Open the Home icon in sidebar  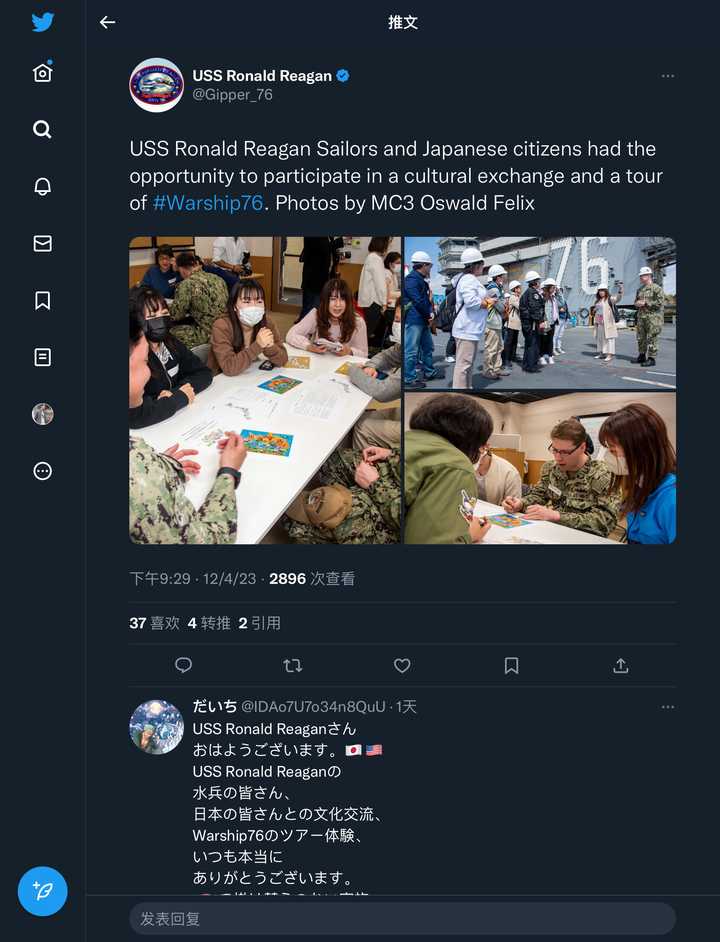(x=43, y=73)
